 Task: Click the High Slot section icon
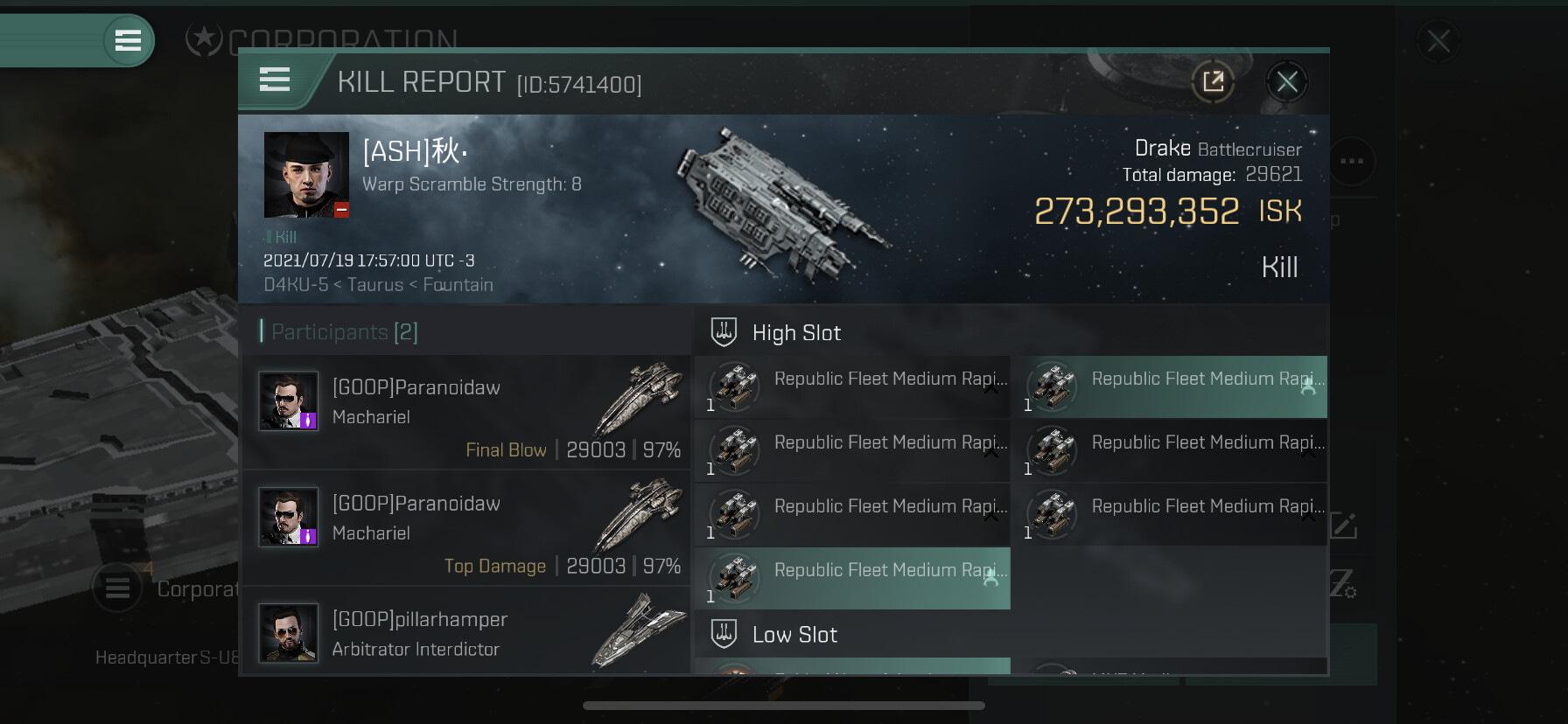point(724,332)
